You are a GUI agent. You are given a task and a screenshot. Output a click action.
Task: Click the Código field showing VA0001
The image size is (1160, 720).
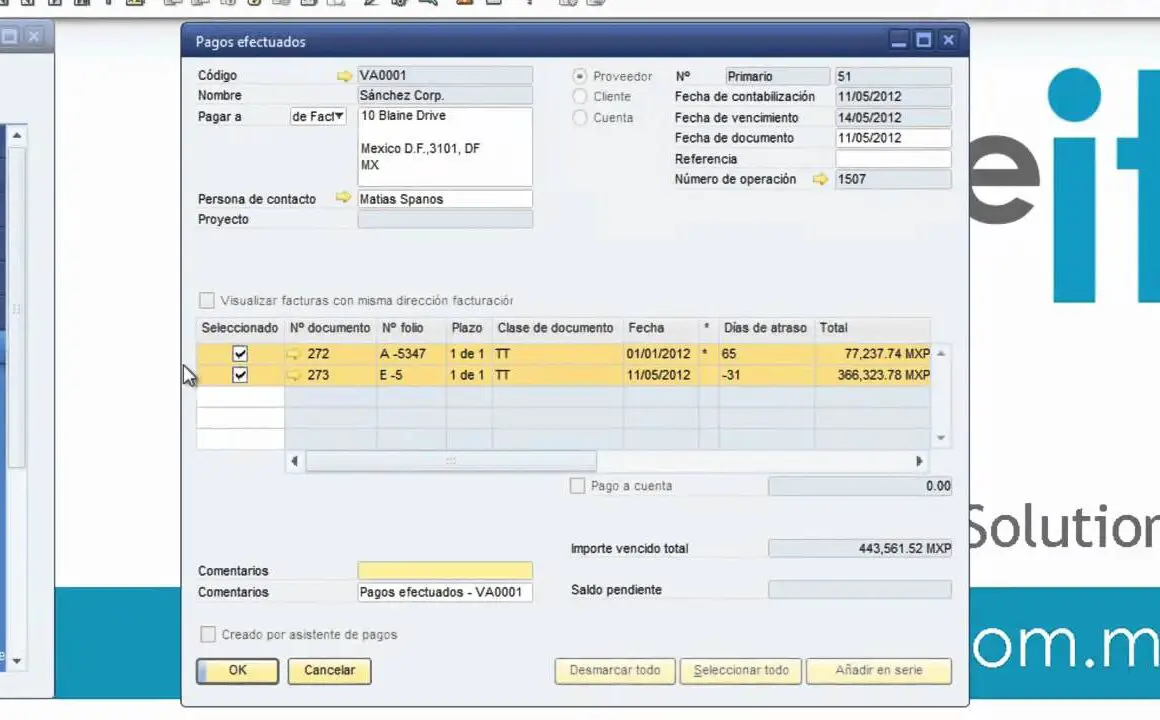pyautogui.click(x=445, y=75)
